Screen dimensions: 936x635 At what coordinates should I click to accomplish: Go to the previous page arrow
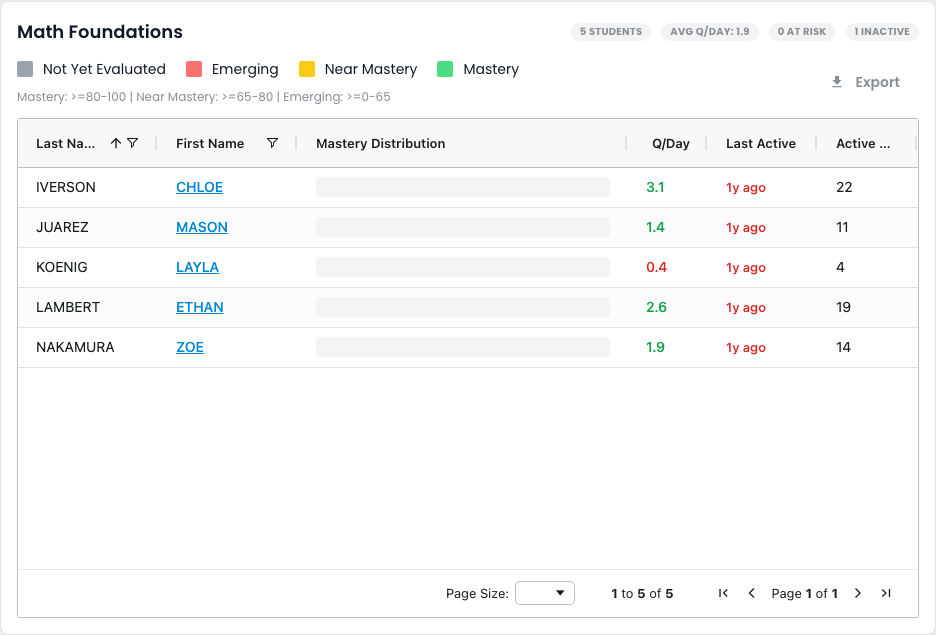752,593
